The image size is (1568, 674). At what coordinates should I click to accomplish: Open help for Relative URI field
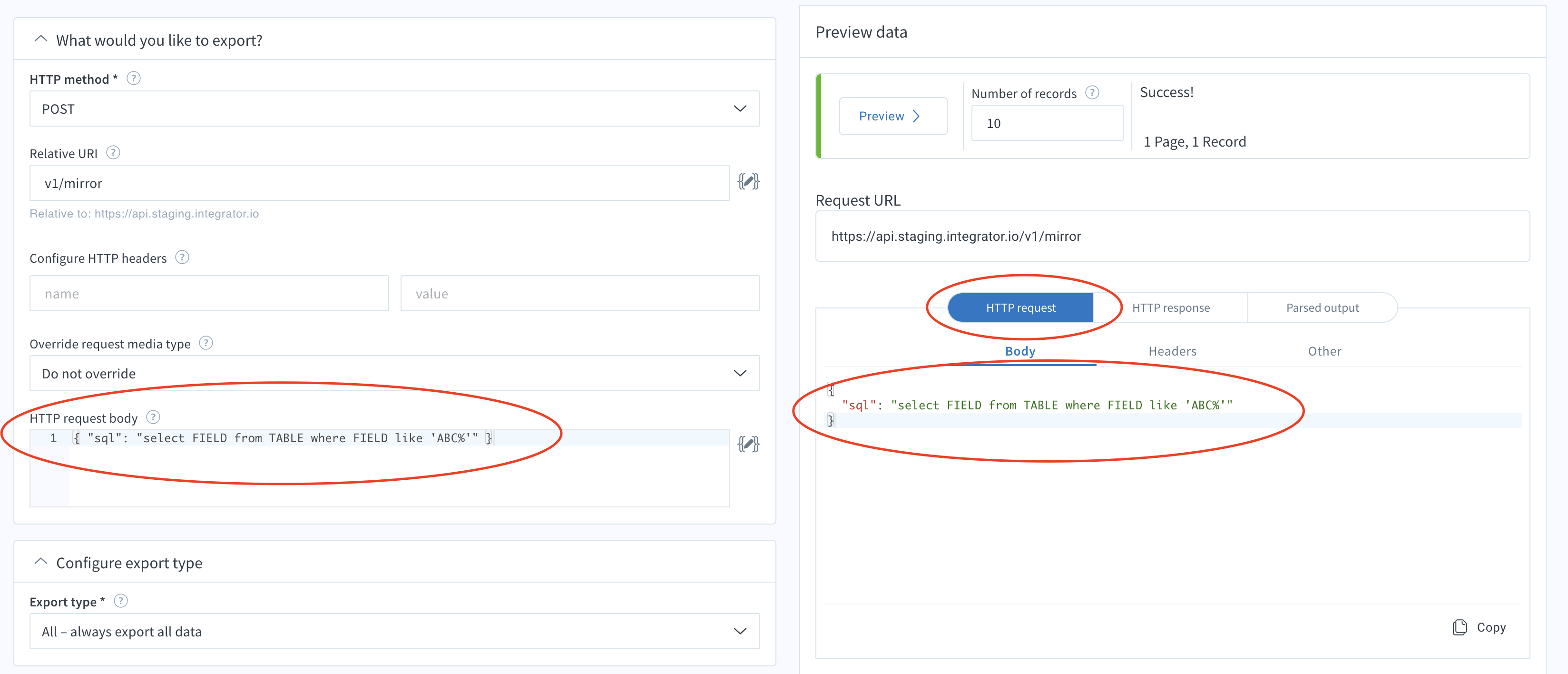113,152
